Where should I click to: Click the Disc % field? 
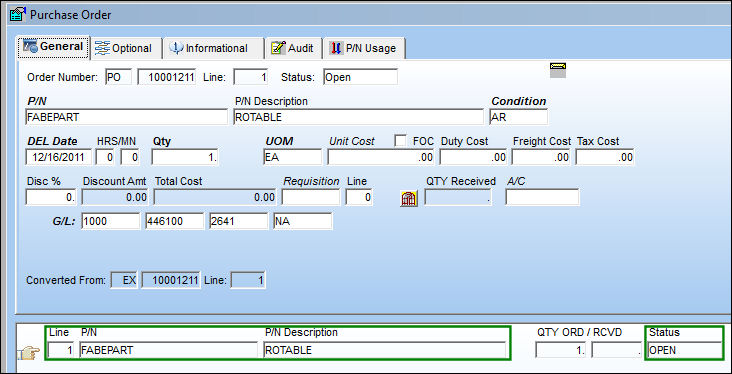51,198
